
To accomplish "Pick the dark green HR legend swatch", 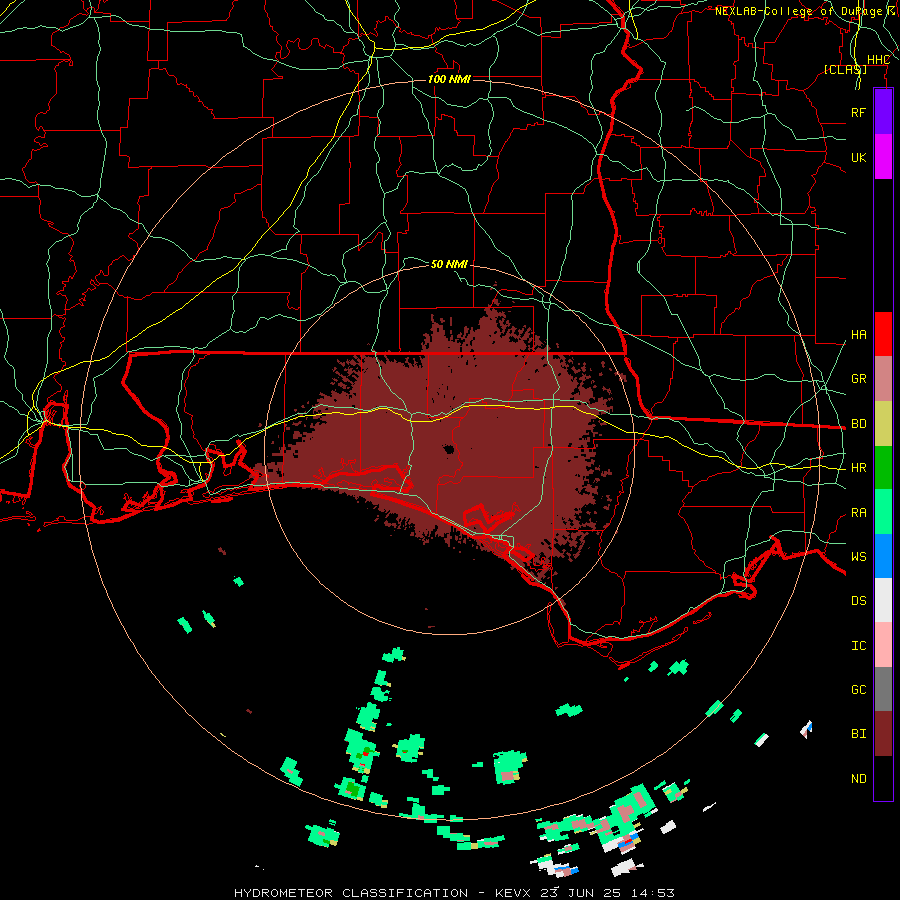I will [883, 468].
